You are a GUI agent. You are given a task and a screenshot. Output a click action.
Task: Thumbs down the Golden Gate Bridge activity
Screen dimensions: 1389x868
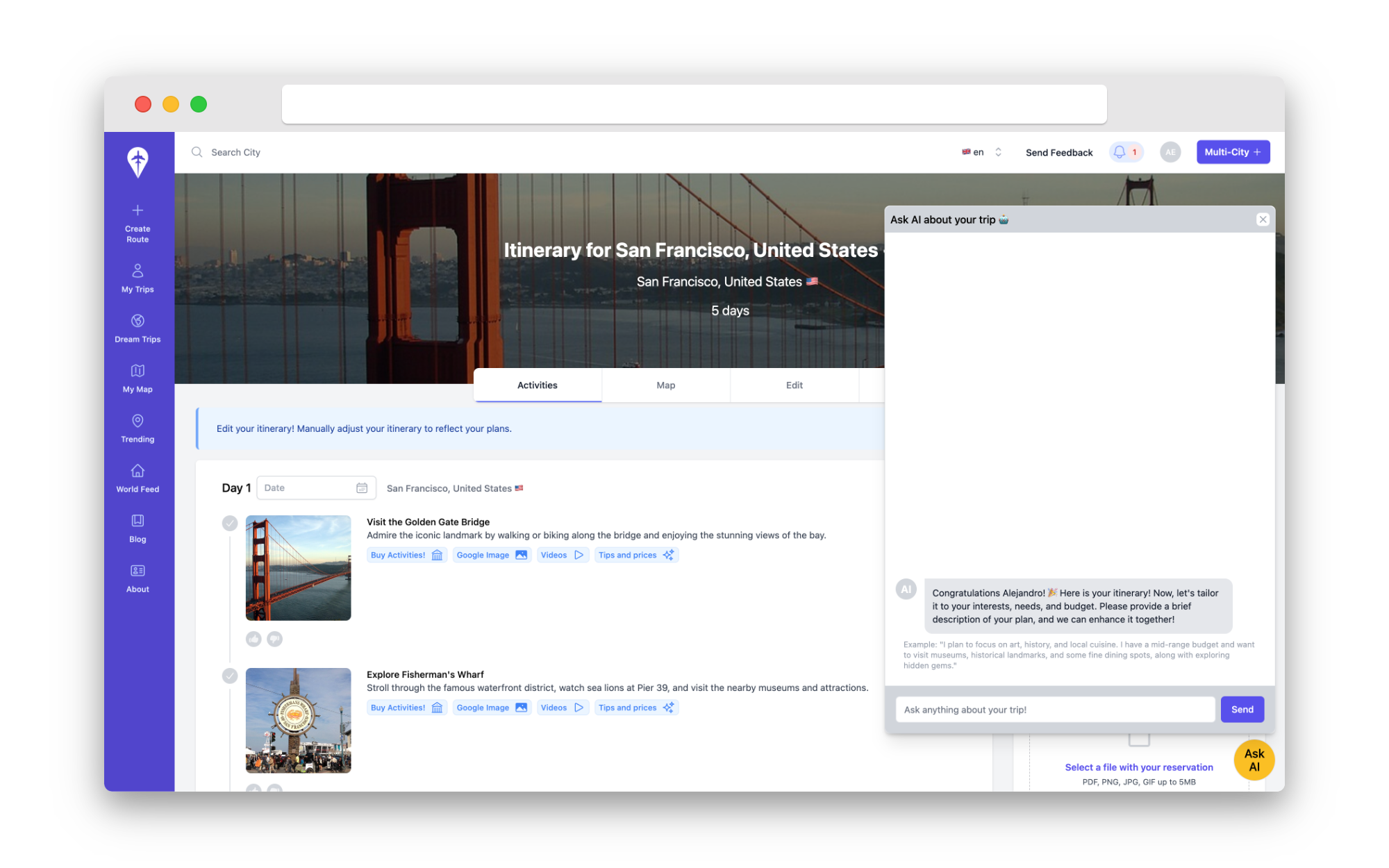275,639
